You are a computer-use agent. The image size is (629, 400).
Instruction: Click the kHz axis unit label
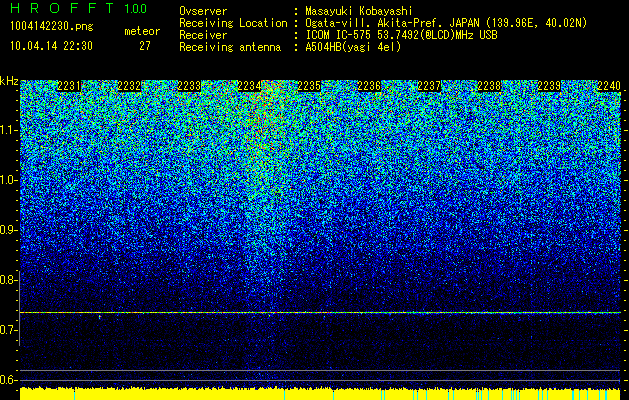pos(9,81)
